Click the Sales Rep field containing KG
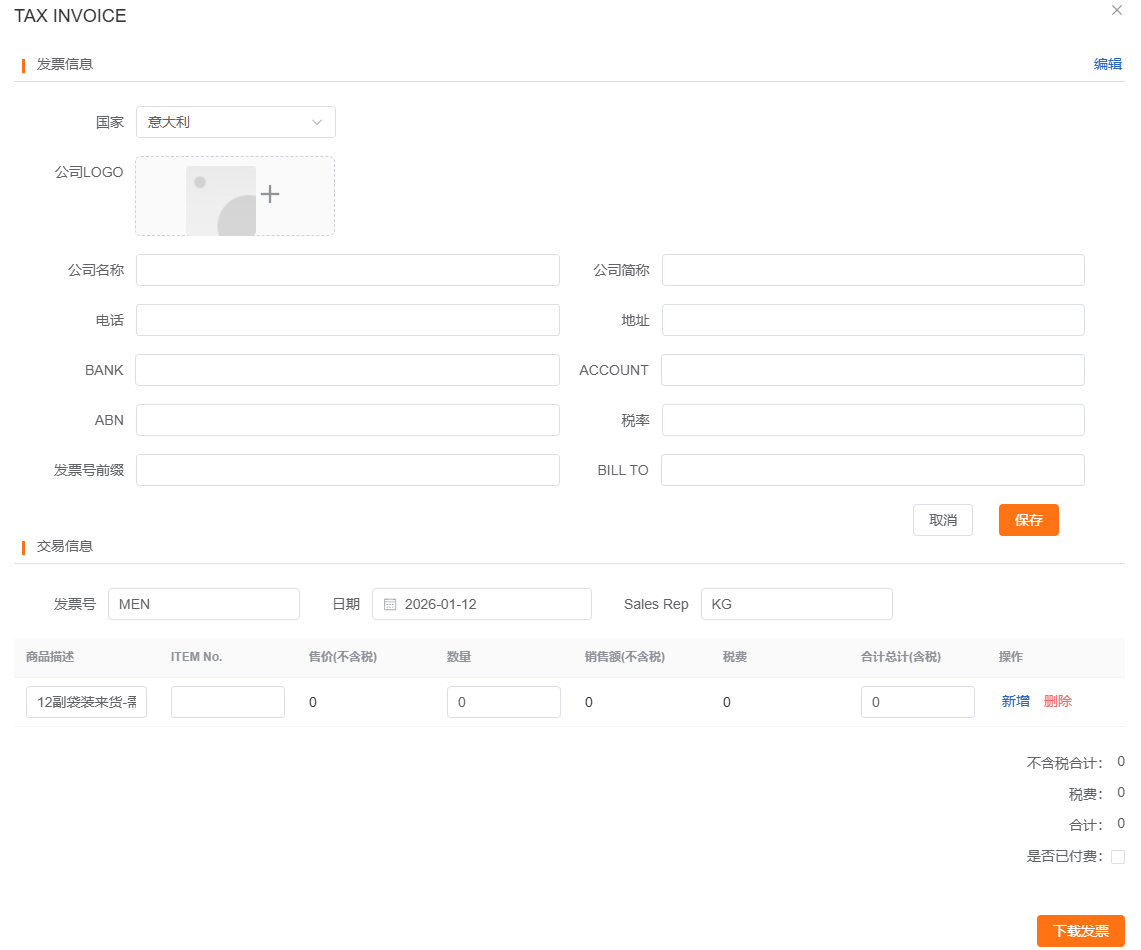The width and height of the screenshot is (1141, 950). [796, 604]
